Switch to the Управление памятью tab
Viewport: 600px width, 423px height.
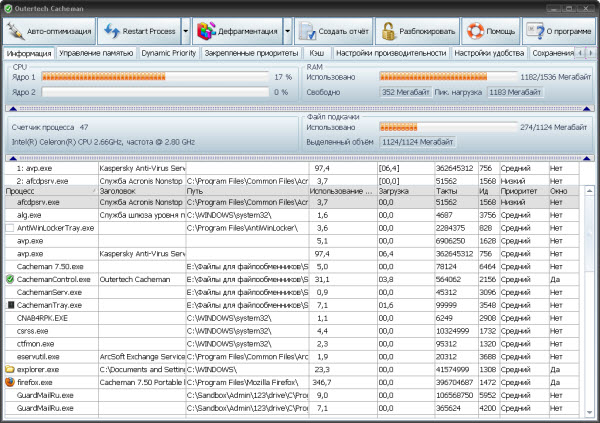point(94,51)
